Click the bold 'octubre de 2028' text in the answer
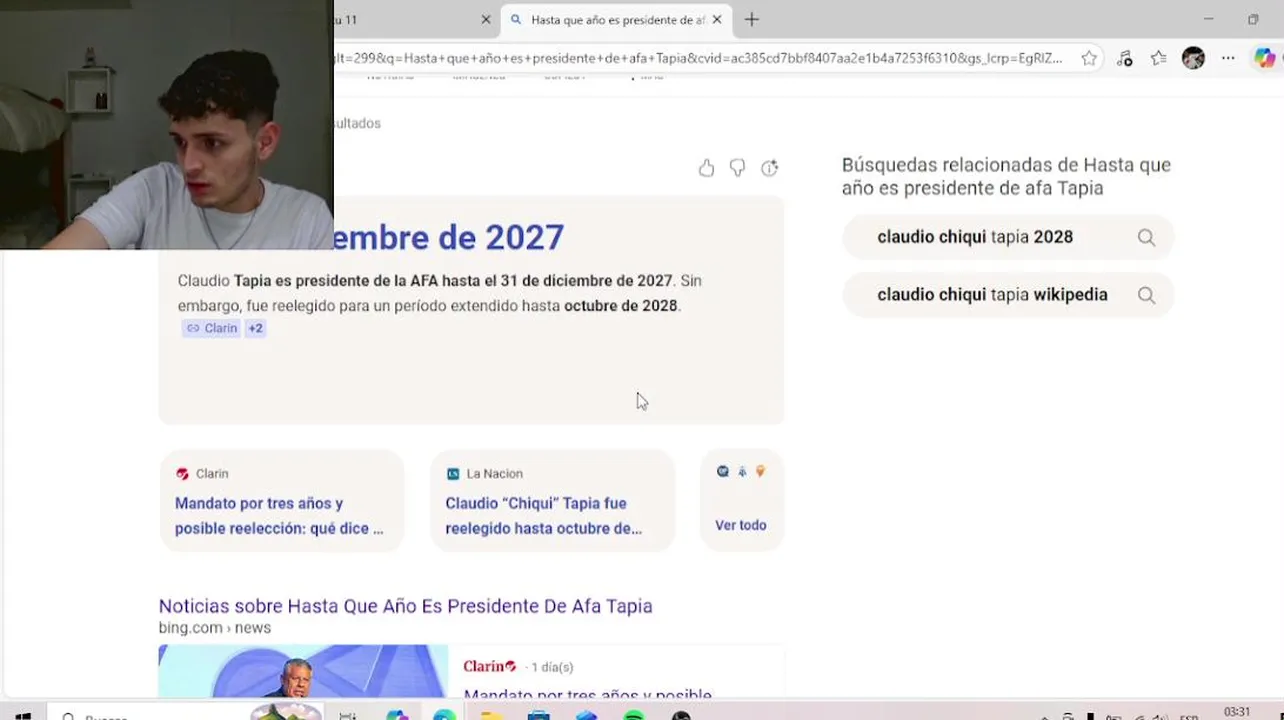Screen dimensions: 1284x720 pos(621,306)
